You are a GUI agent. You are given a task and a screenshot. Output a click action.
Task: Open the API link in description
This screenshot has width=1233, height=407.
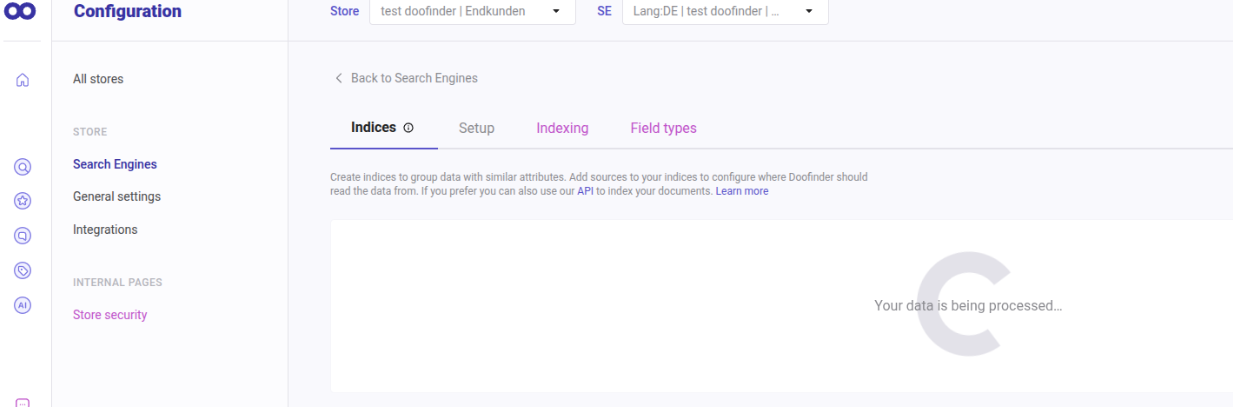click(585, 191)
